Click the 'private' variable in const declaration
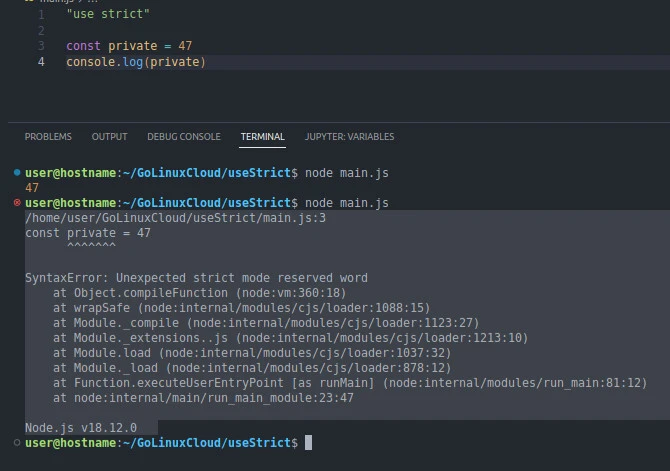Screen dimensions: 670x471 [x=132, y=46]
